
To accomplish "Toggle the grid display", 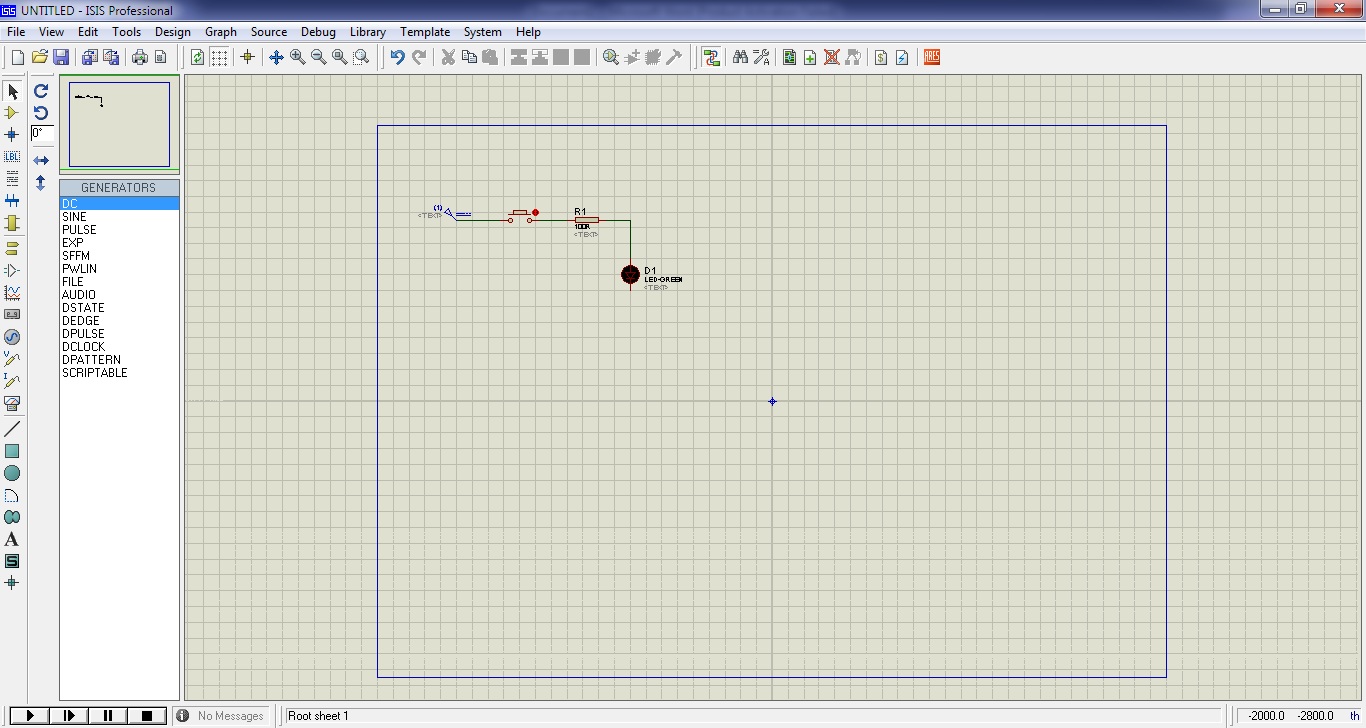I will [218, 57].
